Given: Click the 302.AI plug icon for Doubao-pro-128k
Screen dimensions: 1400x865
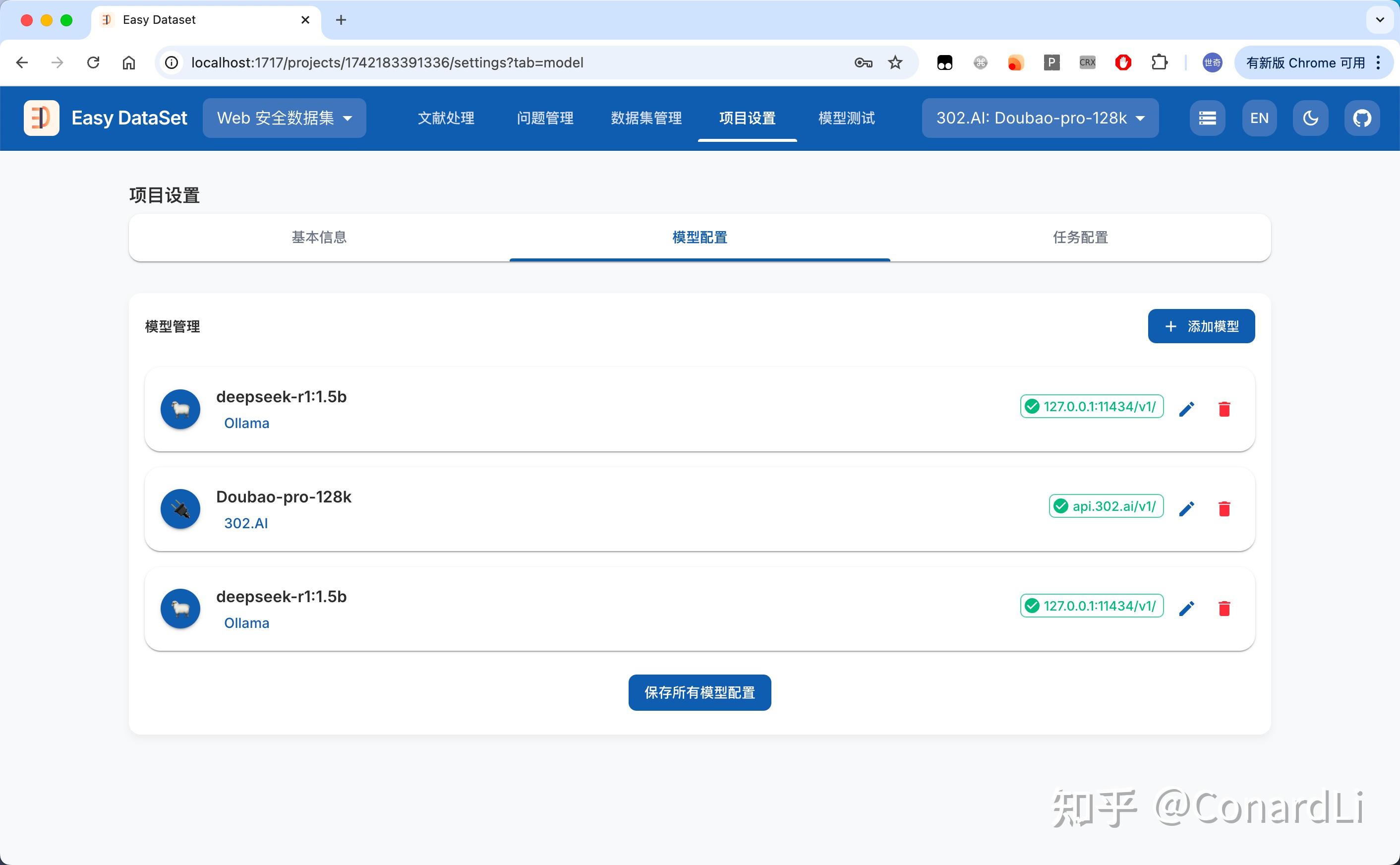Looking at the screenshot, I should pyautogui.click(x=179, y=508).
